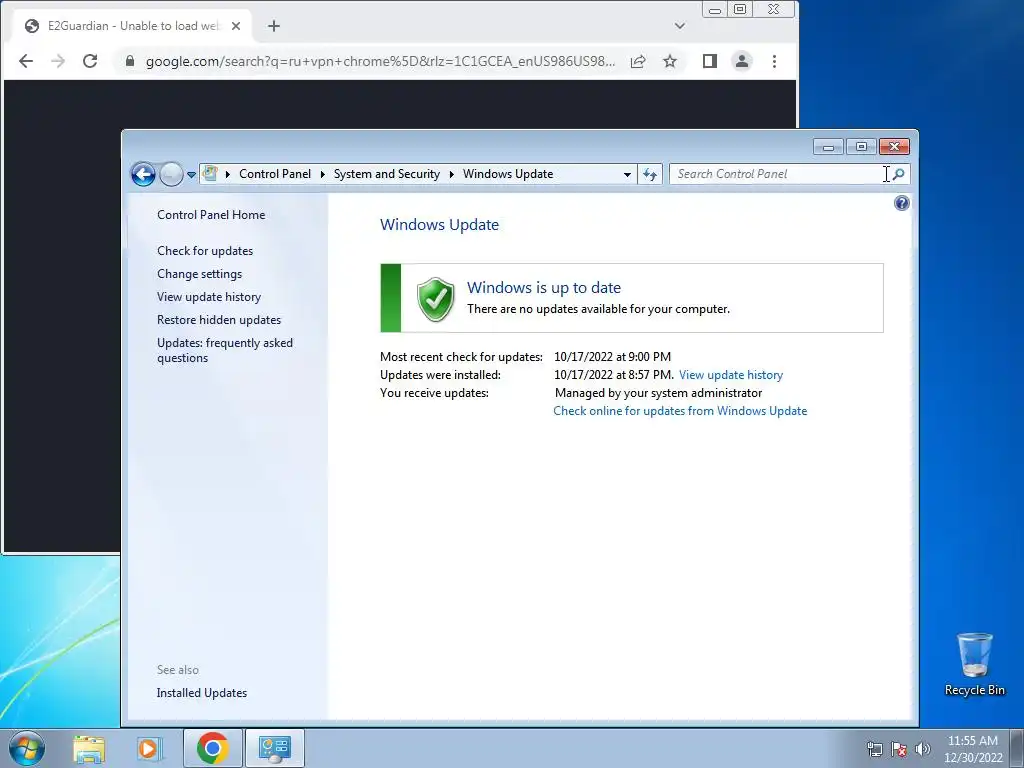
Task: Select Control Panel breadcrumb
Action: [275, 174]
